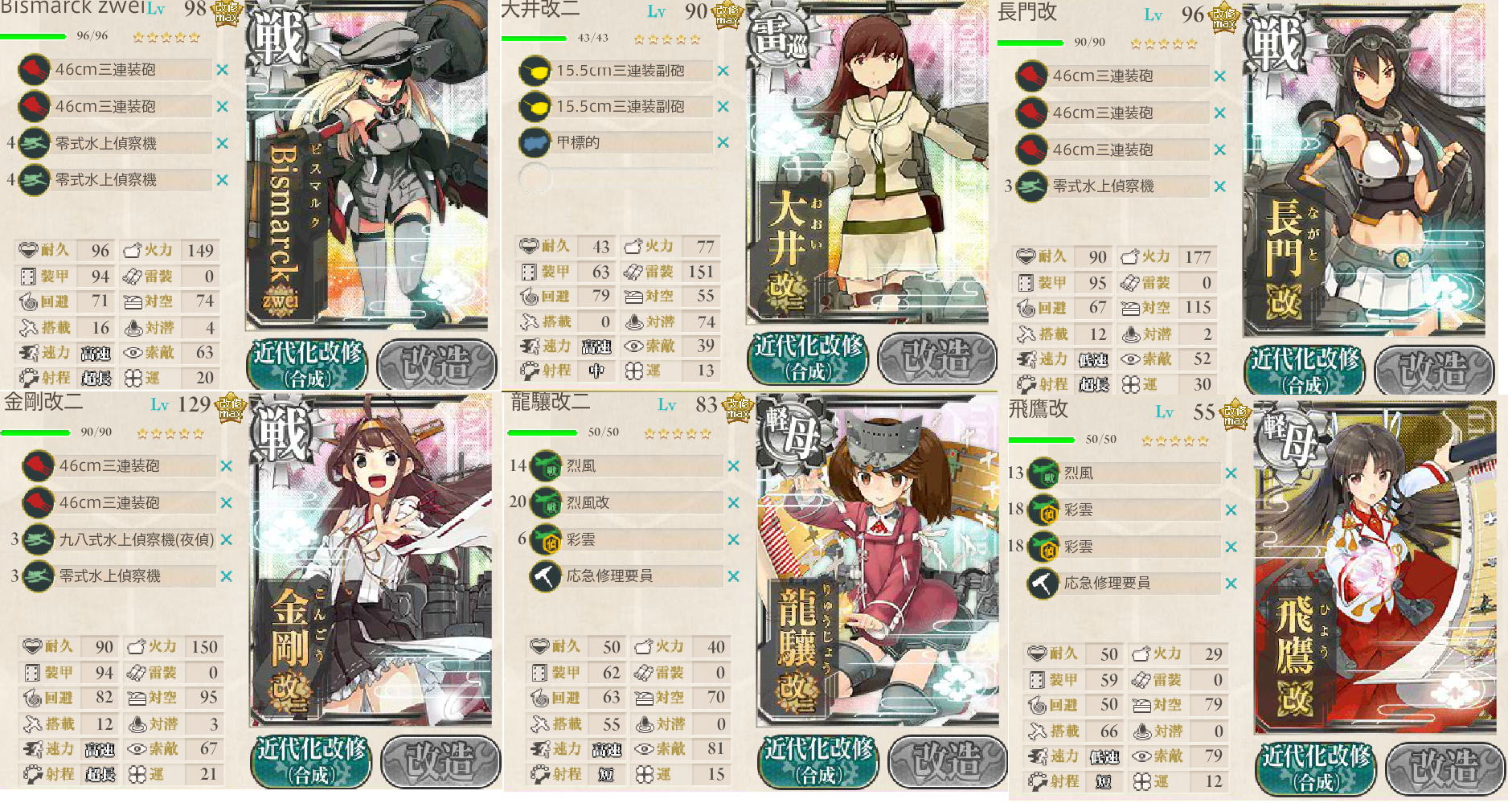The image size is (1512, 803).
Task: Click Bismarck zwei's first 46cm三連装砲 red cannon icon
Action: (34, 70)
